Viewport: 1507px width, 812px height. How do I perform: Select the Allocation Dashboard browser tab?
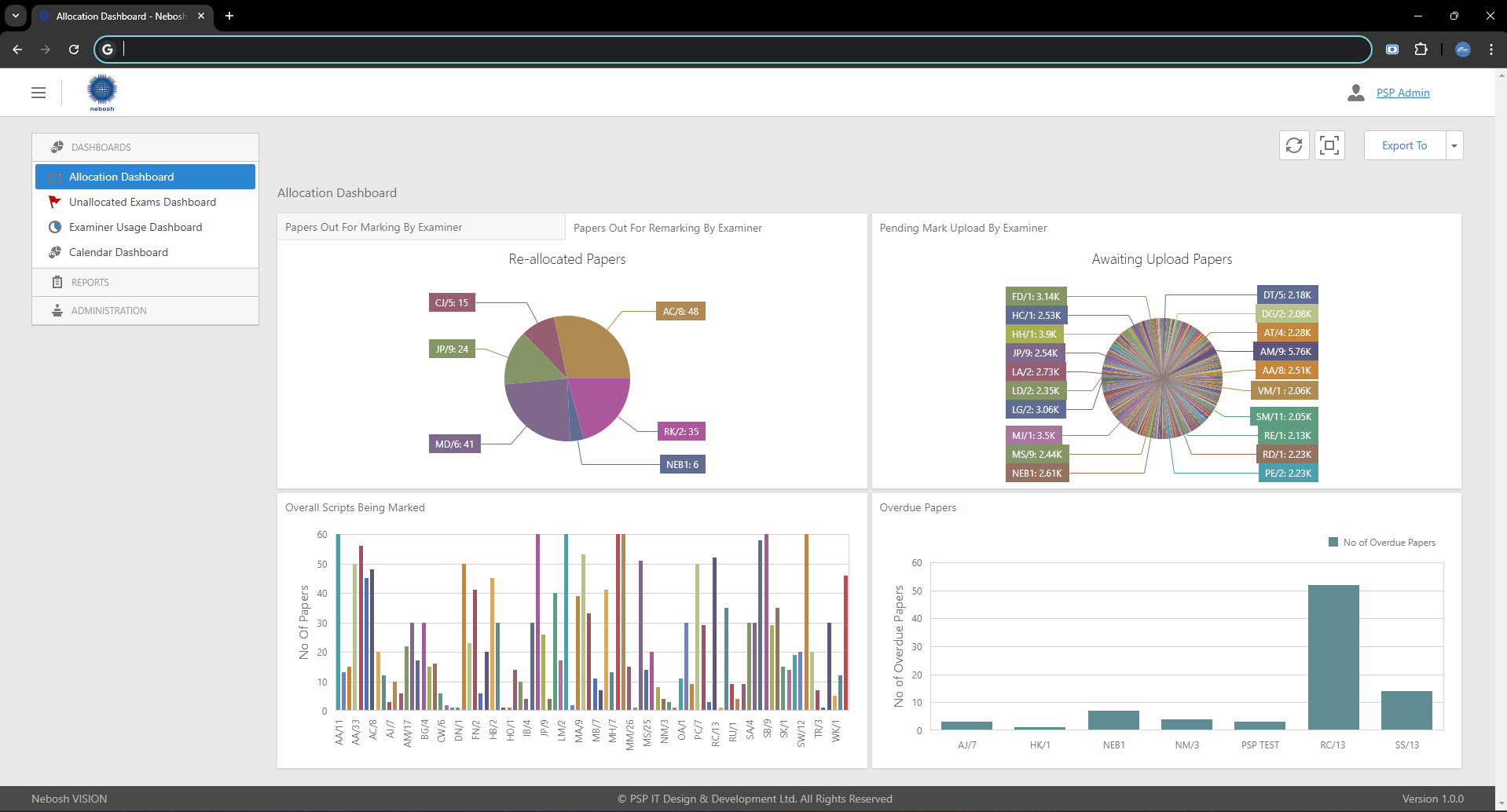pyautogui.click(x=122, y=16)
